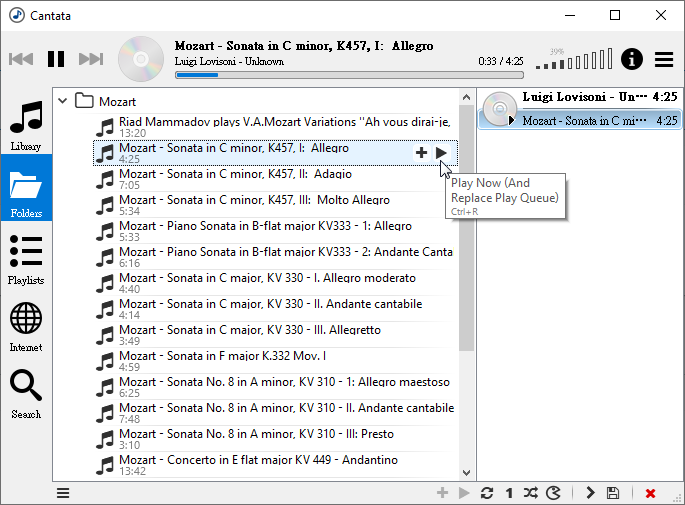Select Sonata No. 8 KV 310 - III: Presto

pos(275,439)
